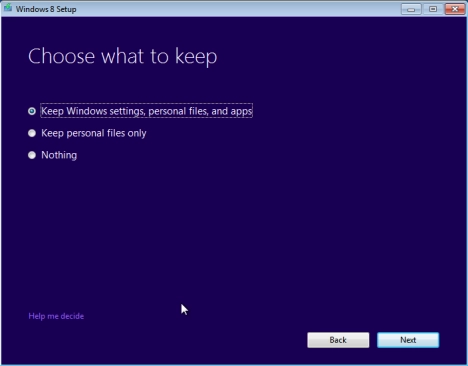Screen dimensions: 468x366
Task: Minimize the Windows 8 Setup window
Action: (411, 9)
